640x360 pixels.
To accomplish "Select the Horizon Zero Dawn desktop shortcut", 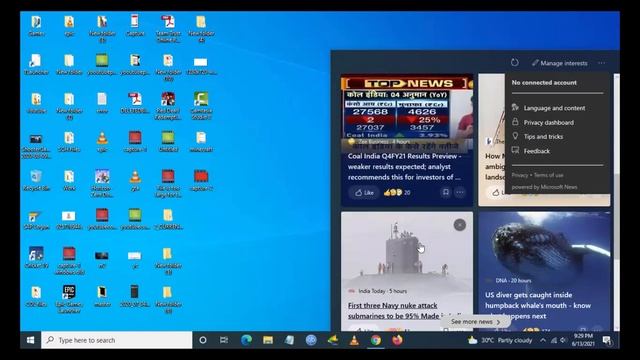I will coord(102,183).
